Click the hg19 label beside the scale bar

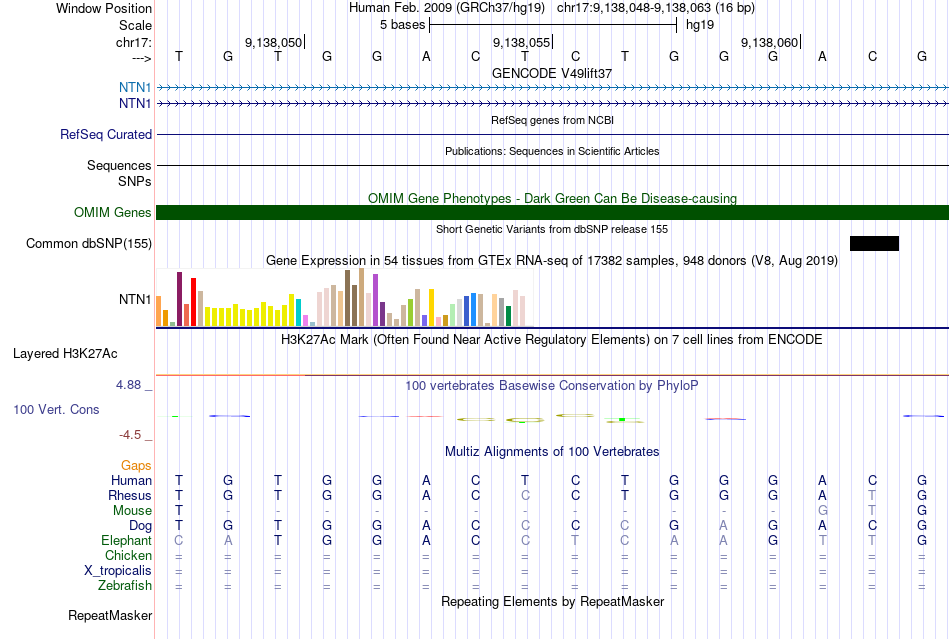pyautogui.click(x=700, y=25)
